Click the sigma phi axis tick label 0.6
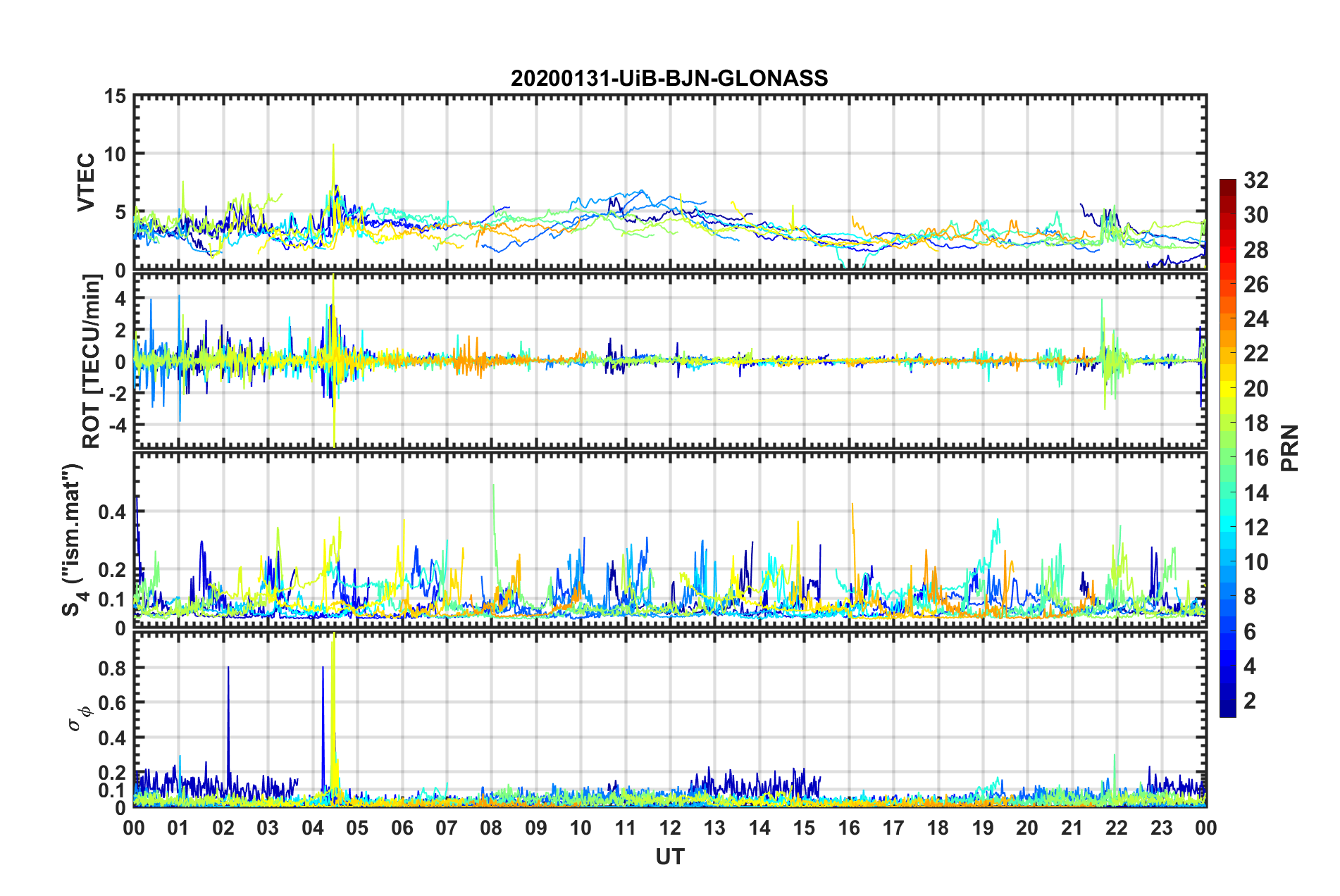Viewport: 1340px width, 896px height. (x=112, y=702)
